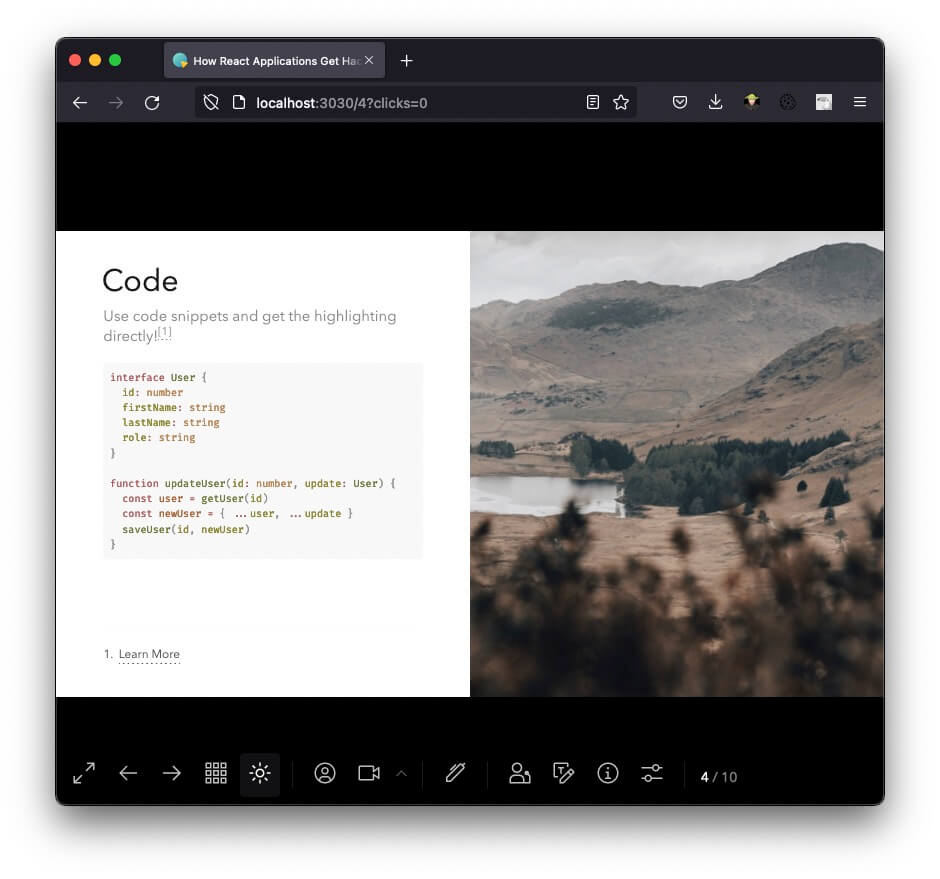The image size is (940, 879).
Task: Close the How React Applications tab
Action: click(369, 61)
